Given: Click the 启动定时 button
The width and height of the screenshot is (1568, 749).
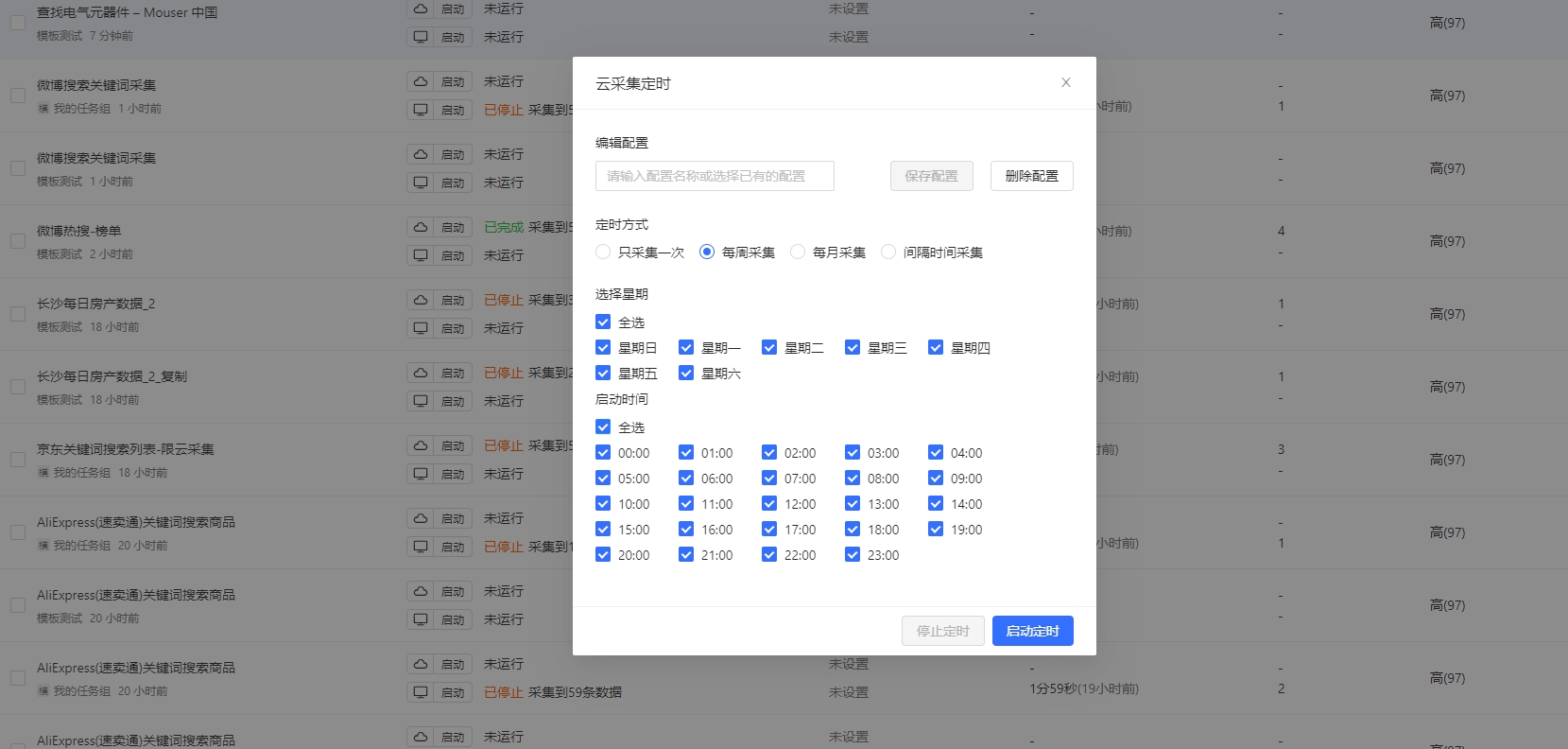Looking at the screenshot, I should point(1032,631).
